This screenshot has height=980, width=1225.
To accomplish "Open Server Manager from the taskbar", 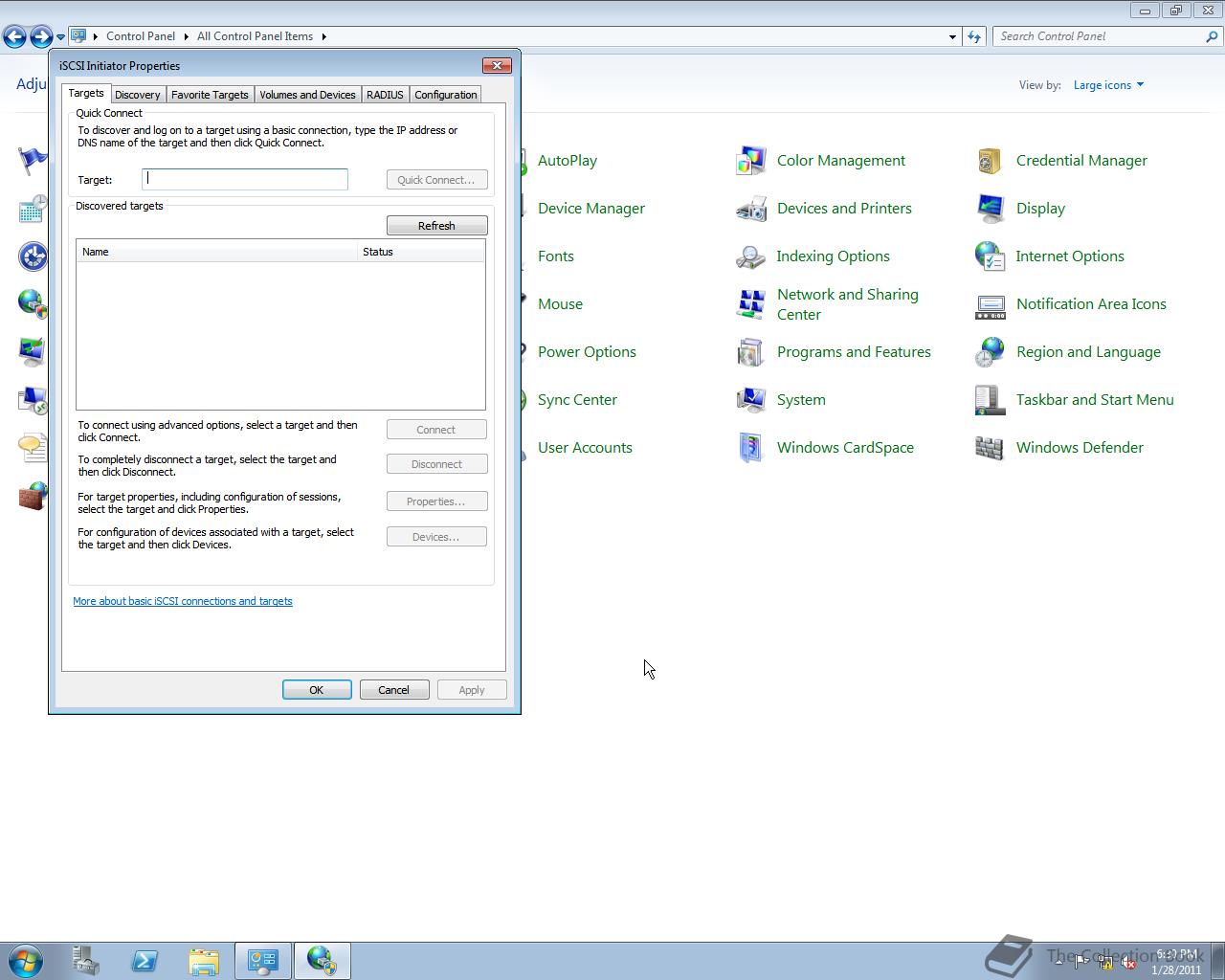I will [x=86, y=960].
